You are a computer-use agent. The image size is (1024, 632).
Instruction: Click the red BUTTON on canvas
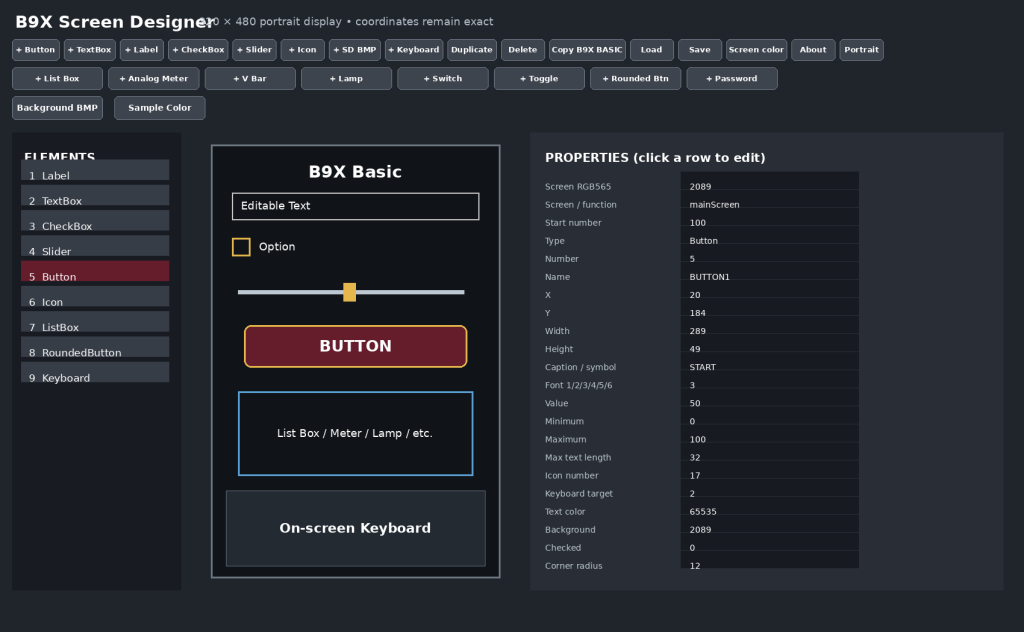pyautogui.click(x=356, y=346)
